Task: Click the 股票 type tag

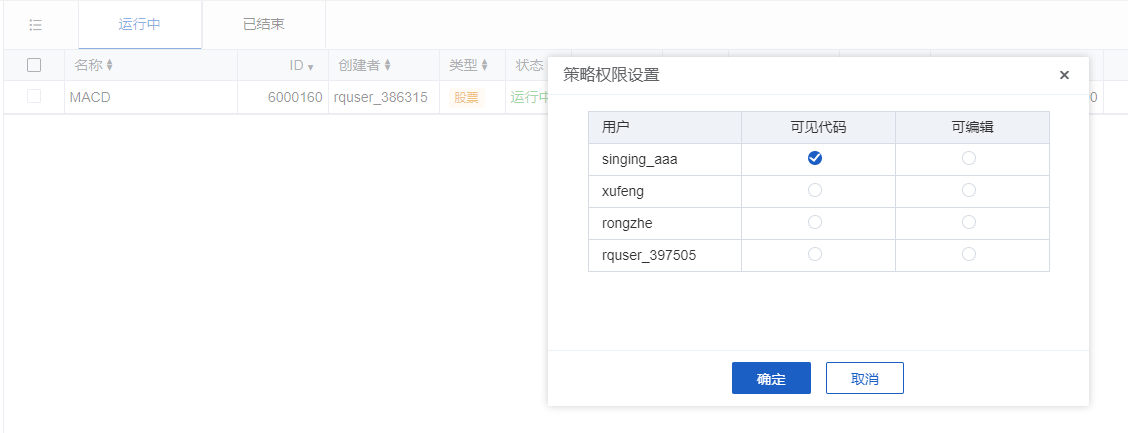Action: (x=466, y=98)
